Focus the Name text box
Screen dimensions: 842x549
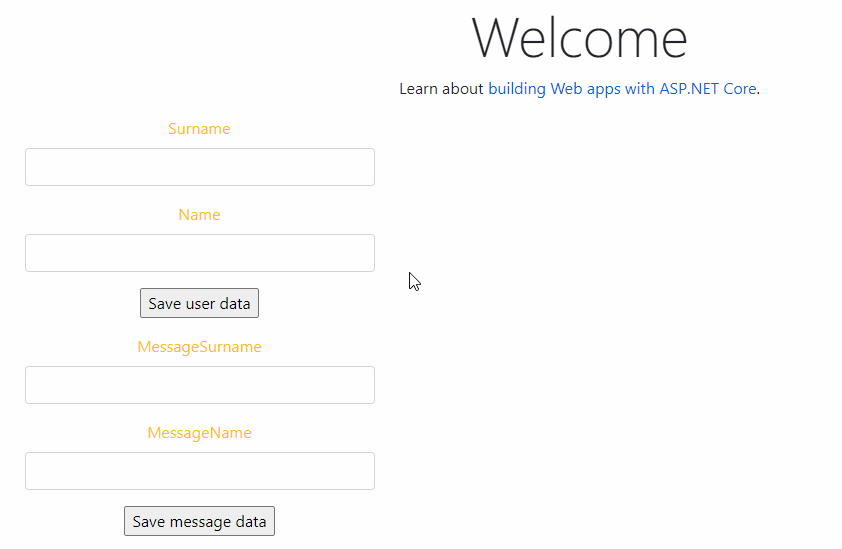click(200, 253)
